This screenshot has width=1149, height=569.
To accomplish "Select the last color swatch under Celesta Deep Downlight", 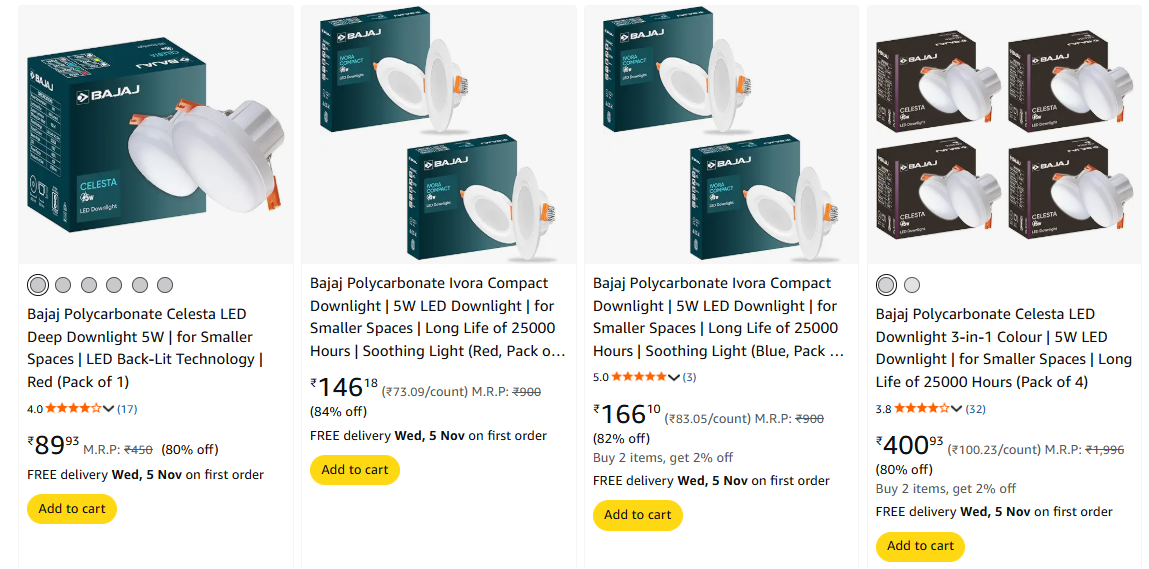I will (x=165, y=285).
